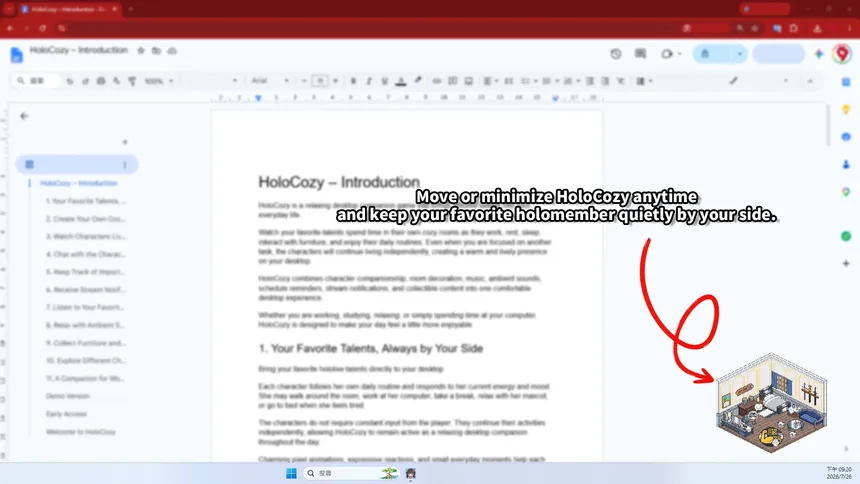The image size is (860, 484).
Task: Open the Google account avatar
Action: click(x=842, y=54)
